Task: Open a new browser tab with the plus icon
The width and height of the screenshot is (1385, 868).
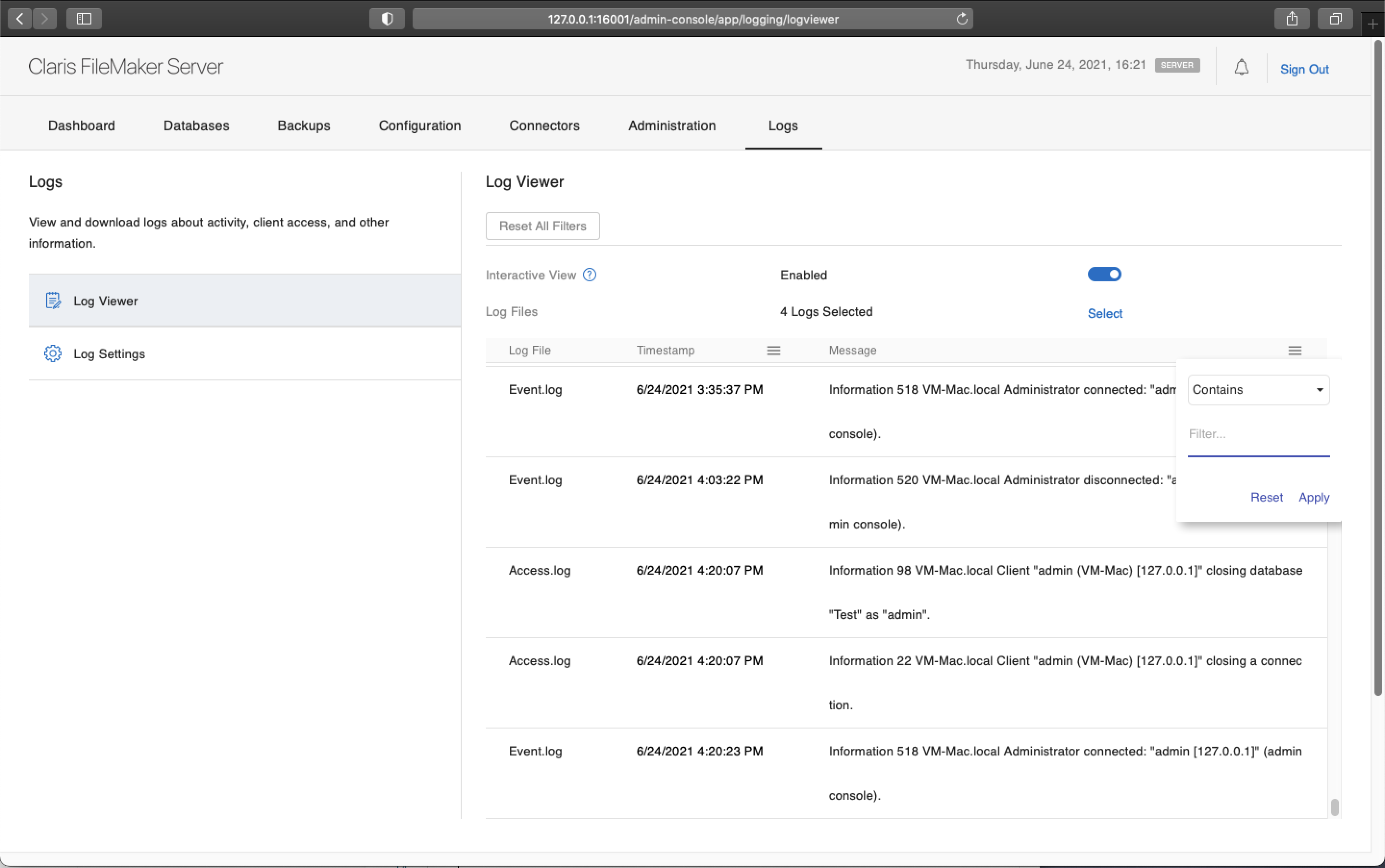Action: click(x=1372, y=23)
